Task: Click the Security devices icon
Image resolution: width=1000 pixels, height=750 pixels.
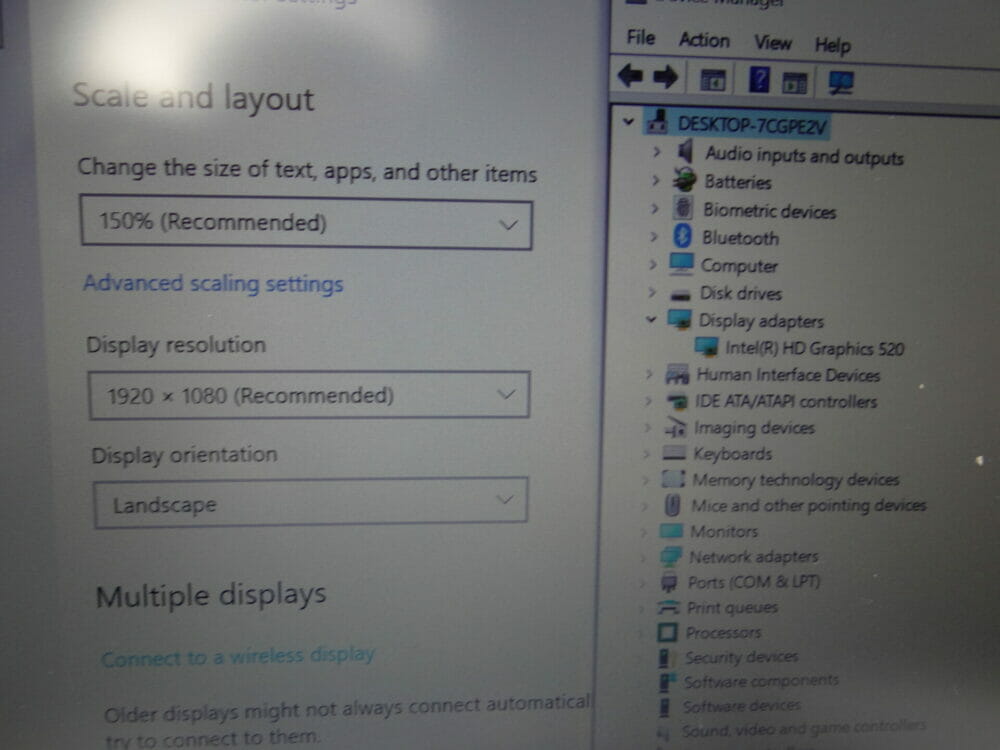Action: click(x=664, y=656)
